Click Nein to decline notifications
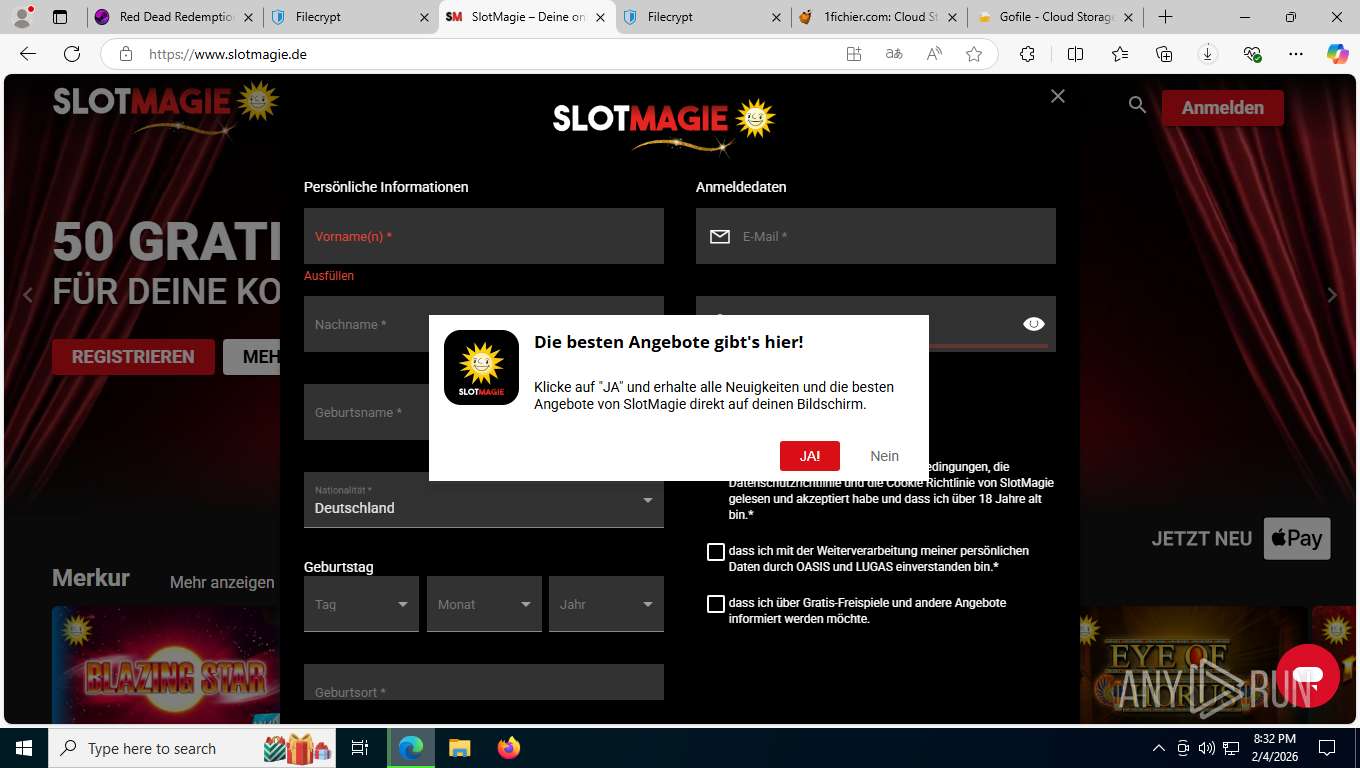1360x768 pixels. 884,456
